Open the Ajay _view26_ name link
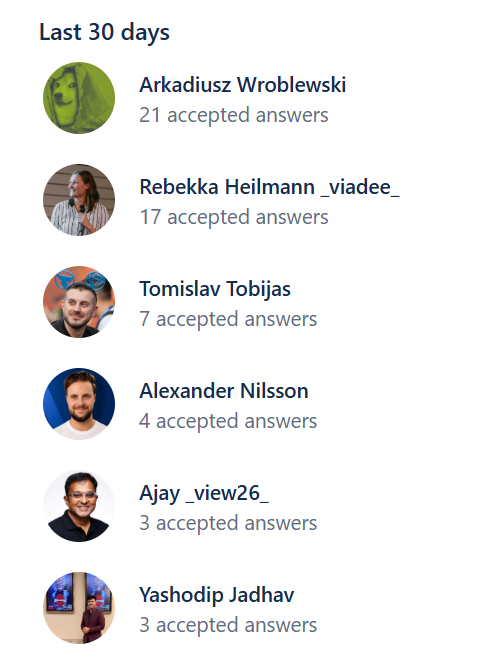 (204, 494)
